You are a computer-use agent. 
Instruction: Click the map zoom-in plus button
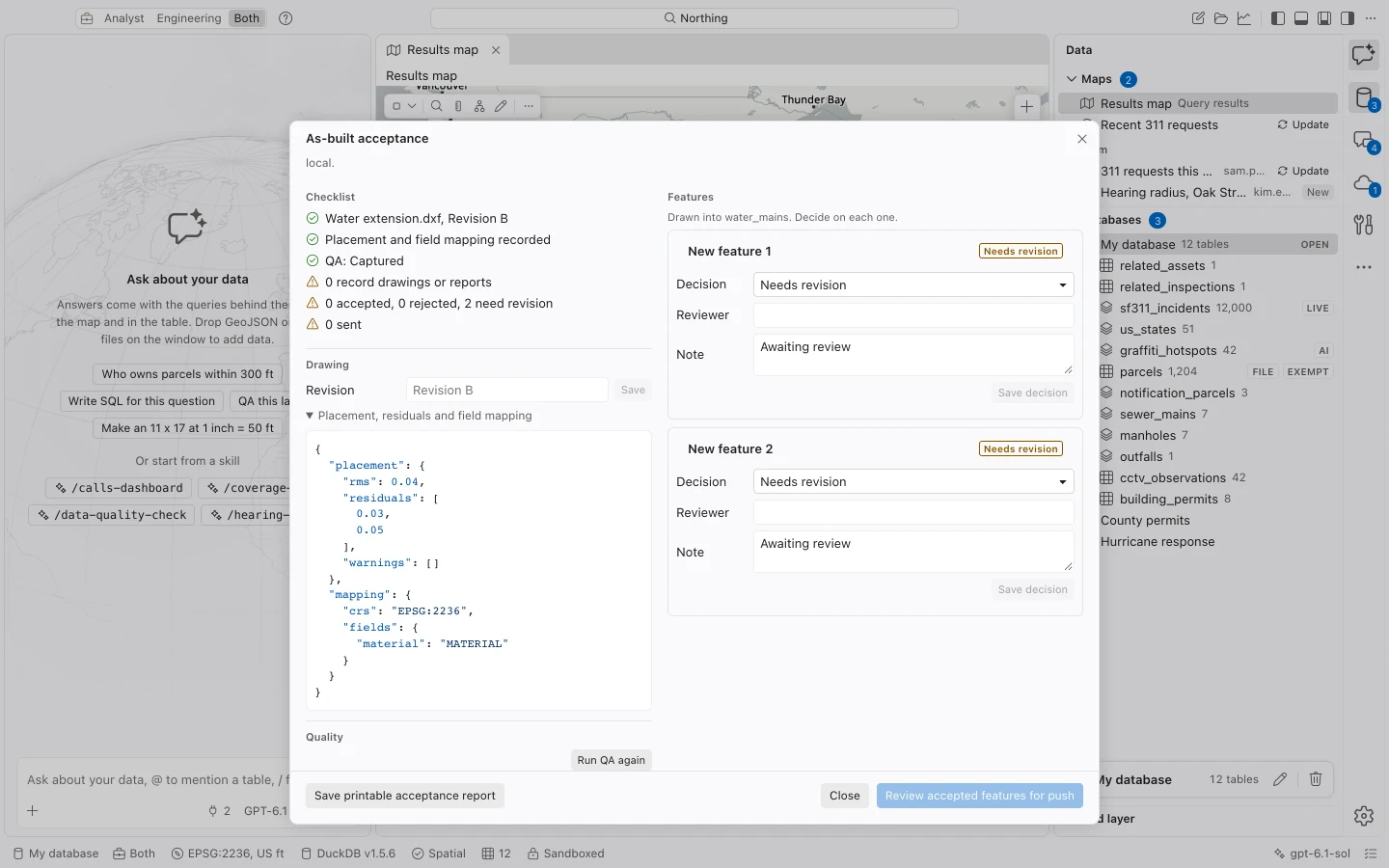(1026, 107)
